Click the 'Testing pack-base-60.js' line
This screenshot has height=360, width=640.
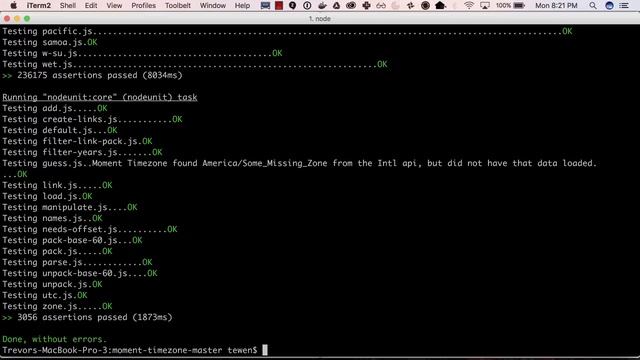[72, 240]
